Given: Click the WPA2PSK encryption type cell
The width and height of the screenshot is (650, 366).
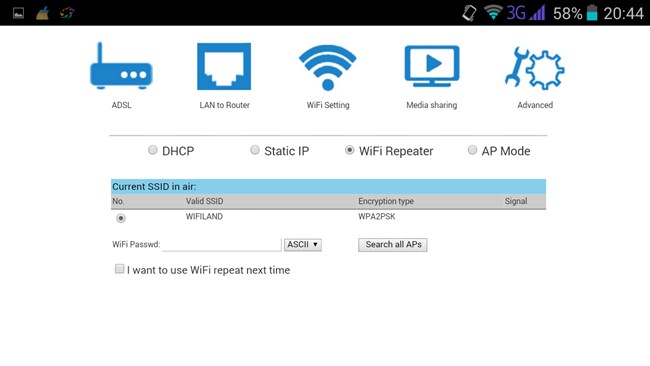Looking at the screenshot, I should point(377,216).
